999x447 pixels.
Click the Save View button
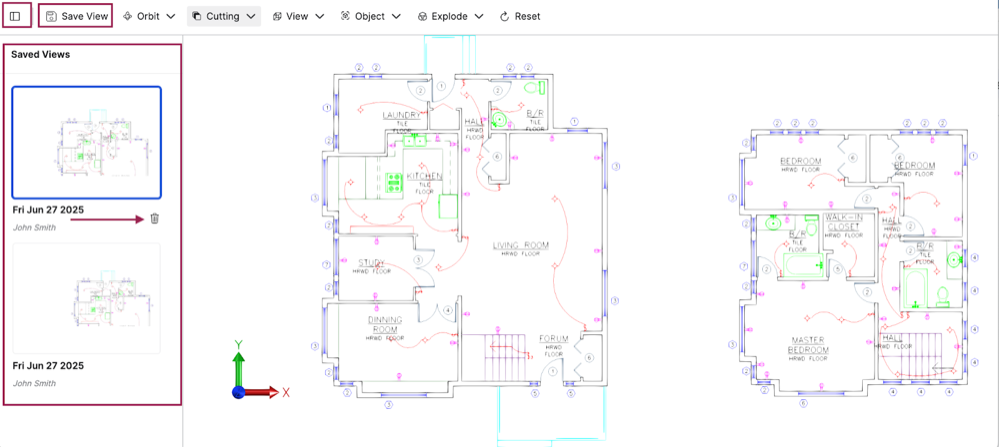click(x=76, y=16)
